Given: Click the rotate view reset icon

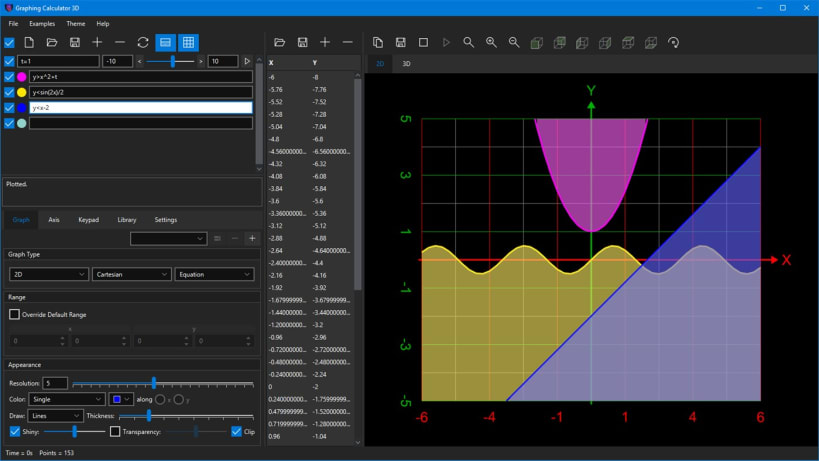Looking at the screenshot, I should click(673, 43).
